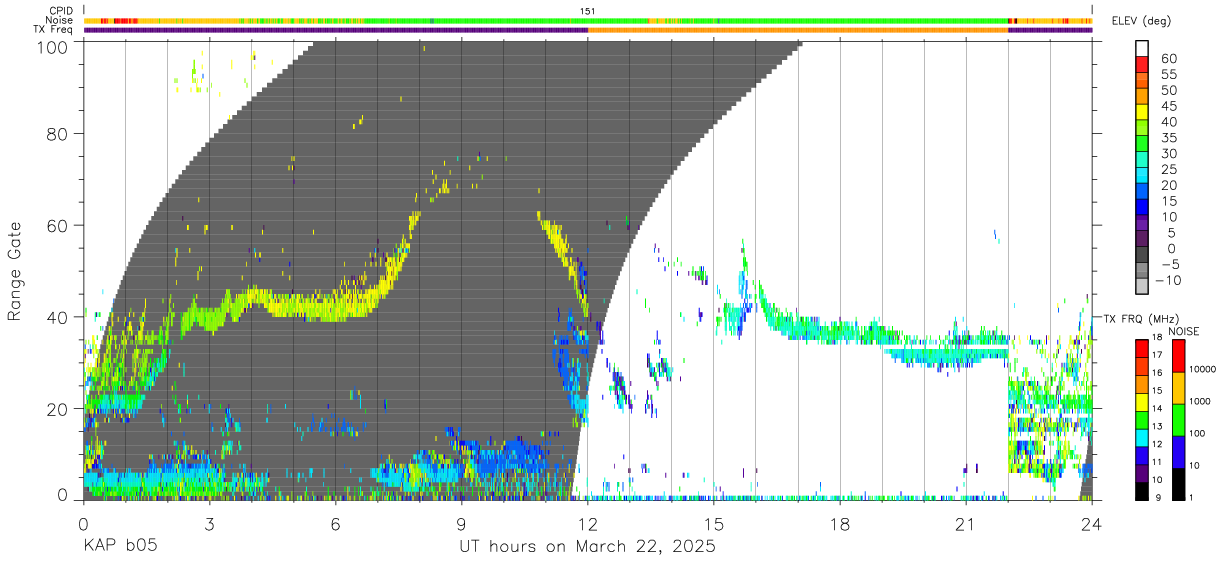Viewport: 1228px width, 567px height.
Task: Click the red 55-60 elevation color block
Action: 1143,67
